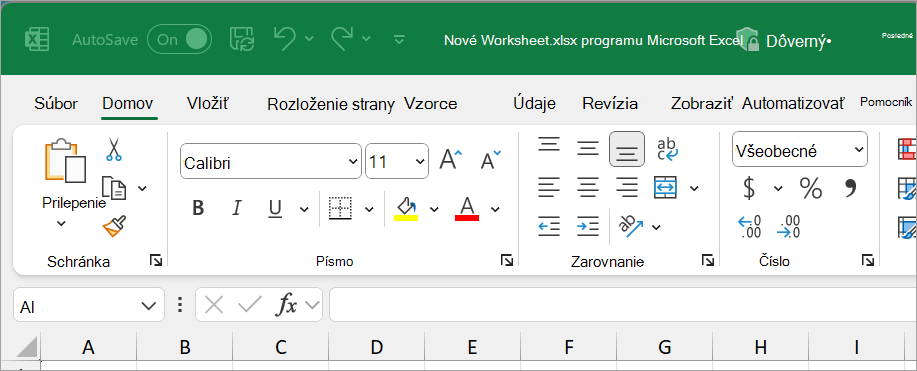Toggle the highlighted Bottom Align icon
The height and width of the screenshot is (371, 917).
click(x=627, y=149)
